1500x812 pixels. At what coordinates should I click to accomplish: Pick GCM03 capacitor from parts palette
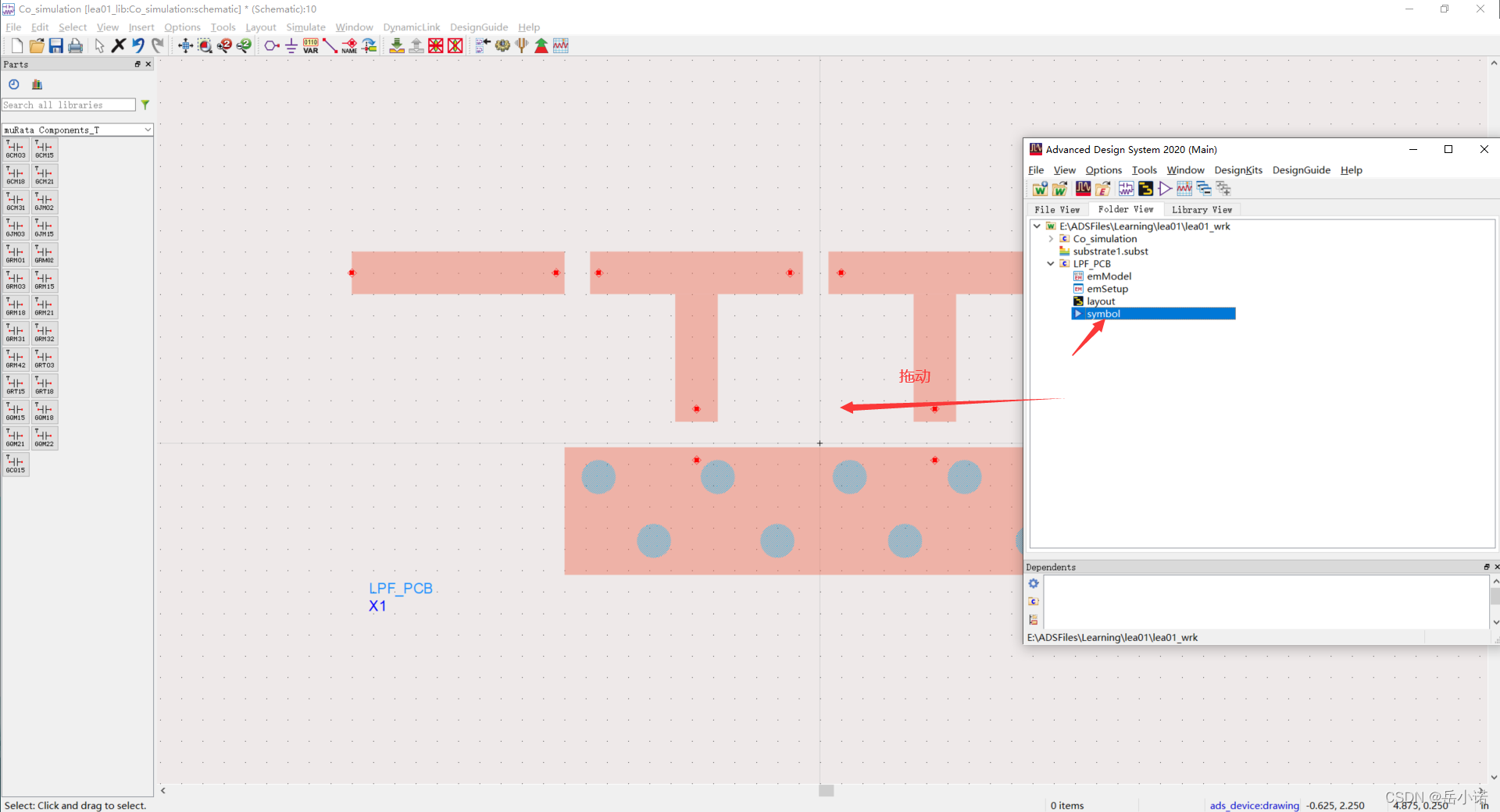pos(16,149)
